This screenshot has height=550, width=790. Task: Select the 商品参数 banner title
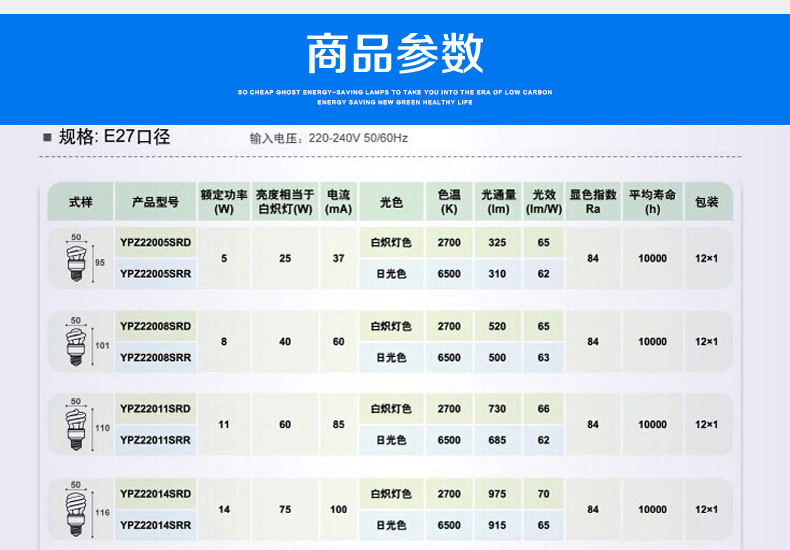point(395,53)
